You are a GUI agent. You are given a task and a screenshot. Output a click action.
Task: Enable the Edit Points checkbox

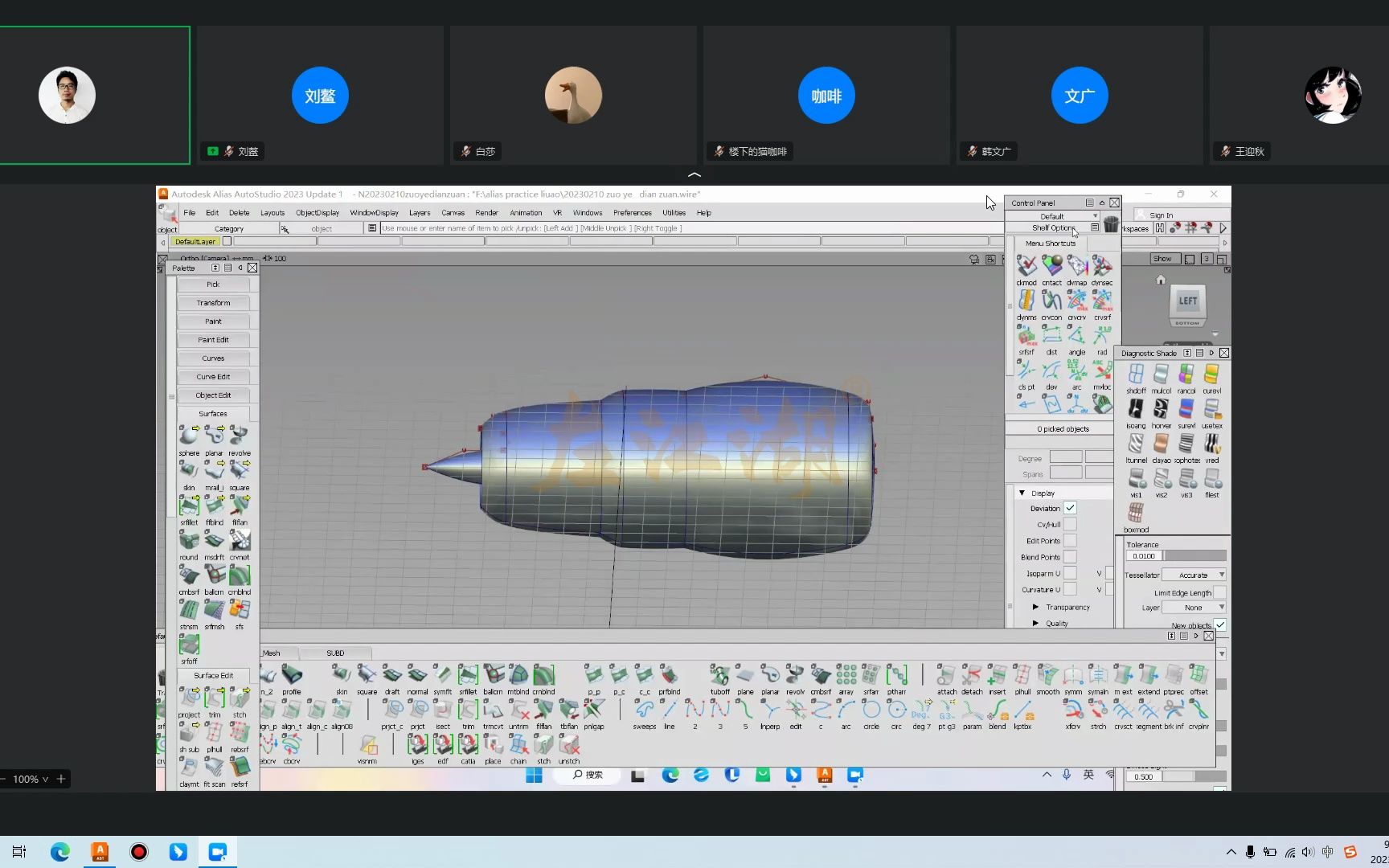1070,541
